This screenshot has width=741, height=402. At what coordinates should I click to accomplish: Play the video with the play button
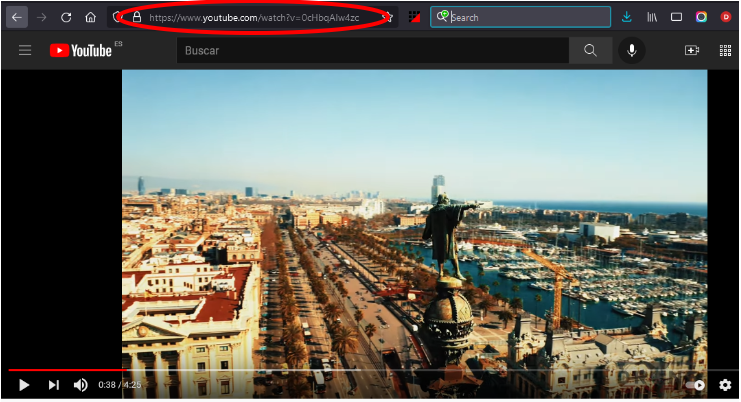(x=24, y=385)
